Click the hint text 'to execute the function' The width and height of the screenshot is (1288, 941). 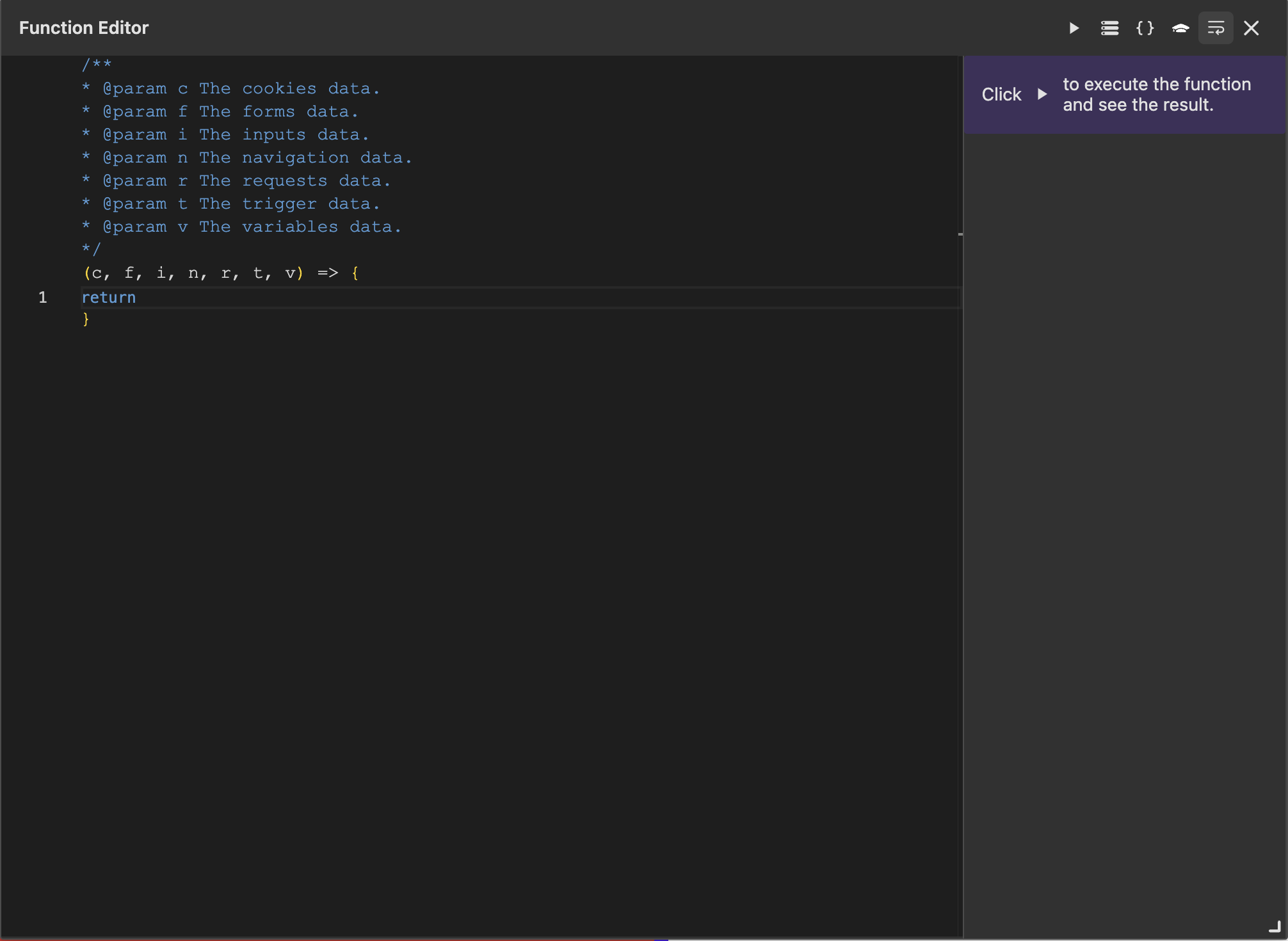click(x=1157, y=84)
